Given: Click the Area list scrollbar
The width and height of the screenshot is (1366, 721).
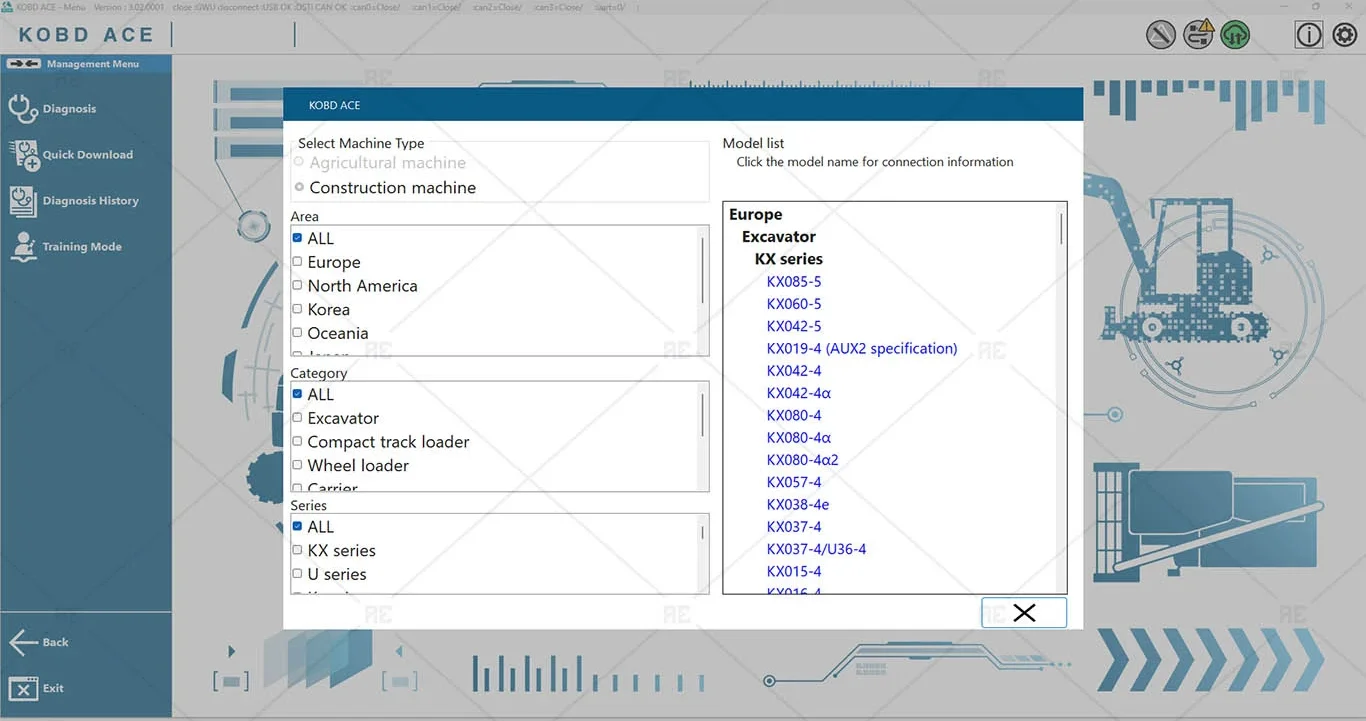Looking at the screenshot, I should [703, 271].
